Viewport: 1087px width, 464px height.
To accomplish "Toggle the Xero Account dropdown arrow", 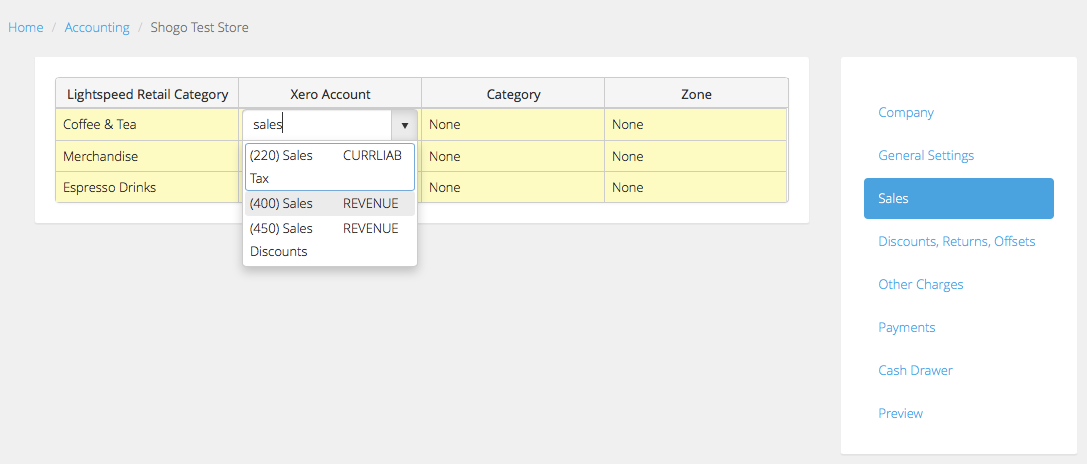I will click(x=405, y=125).
